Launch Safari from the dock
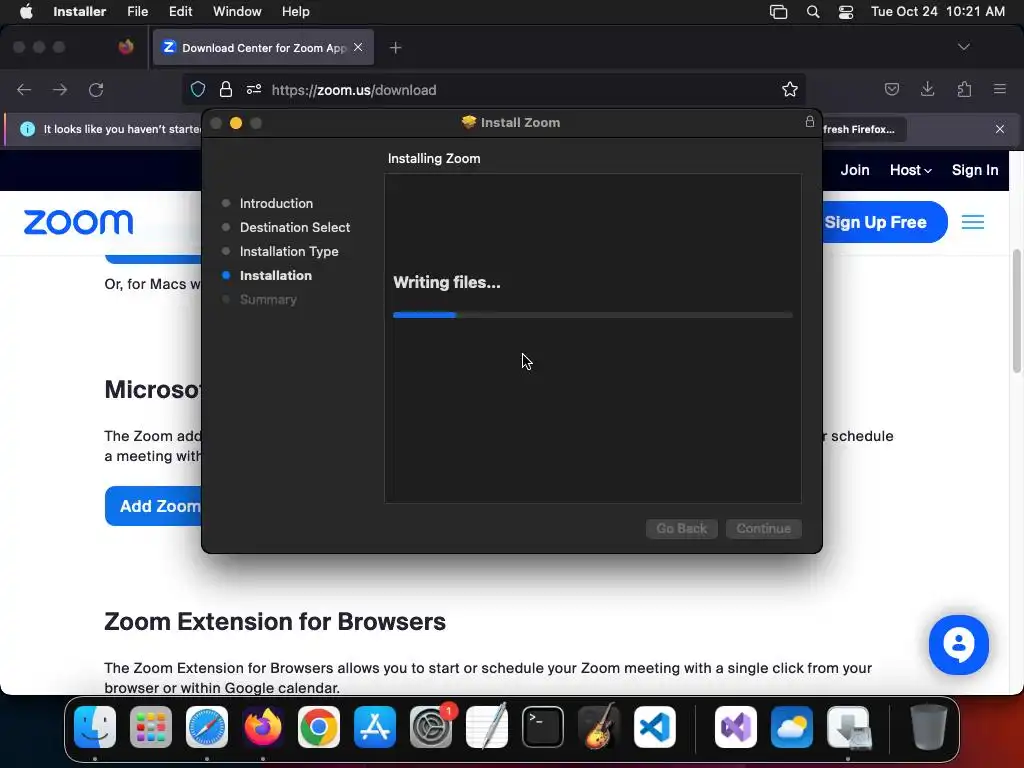This screenshot has height=768, width=1024. coord(207,727)
